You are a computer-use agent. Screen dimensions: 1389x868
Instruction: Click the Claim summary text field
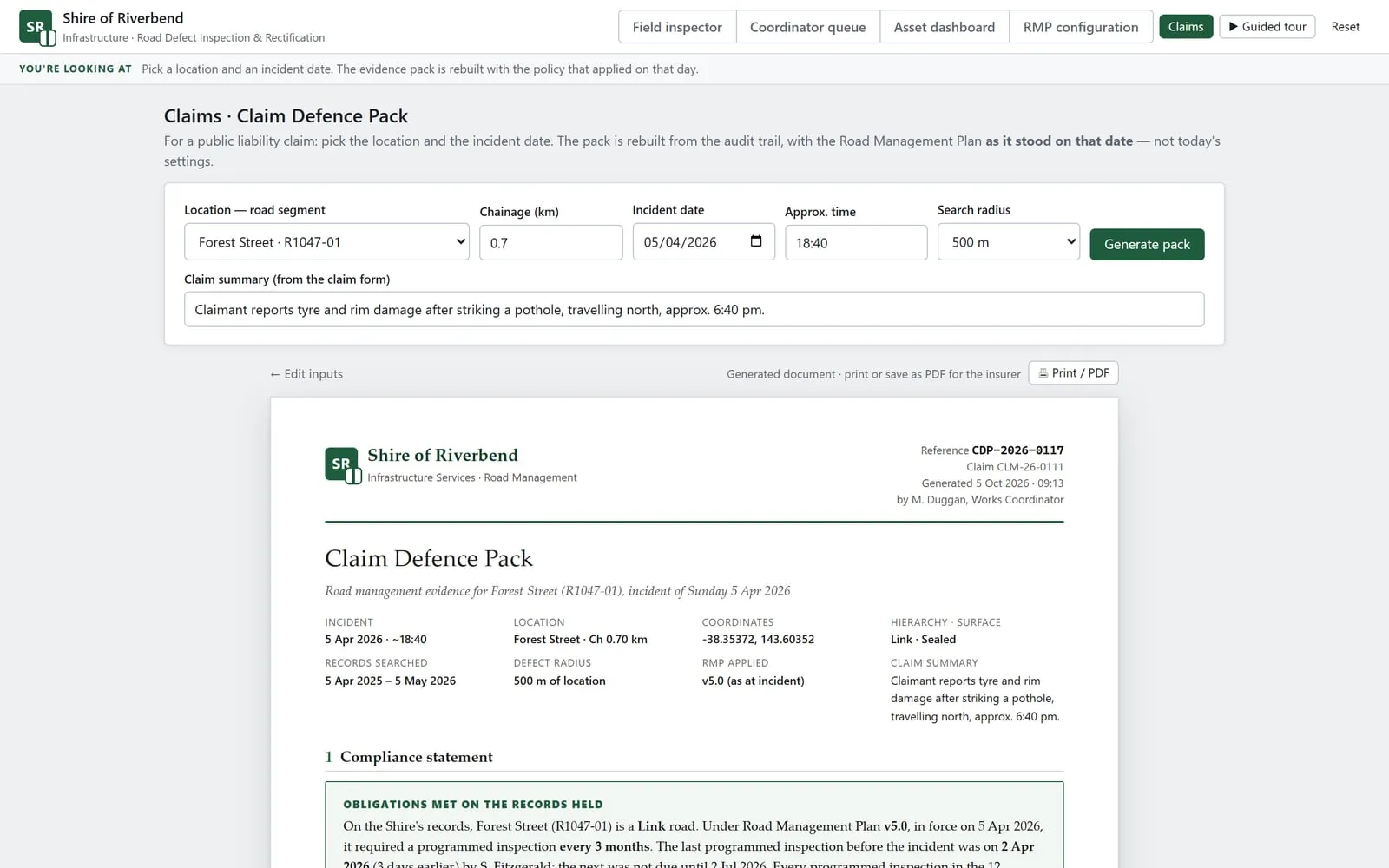(694, 310)
